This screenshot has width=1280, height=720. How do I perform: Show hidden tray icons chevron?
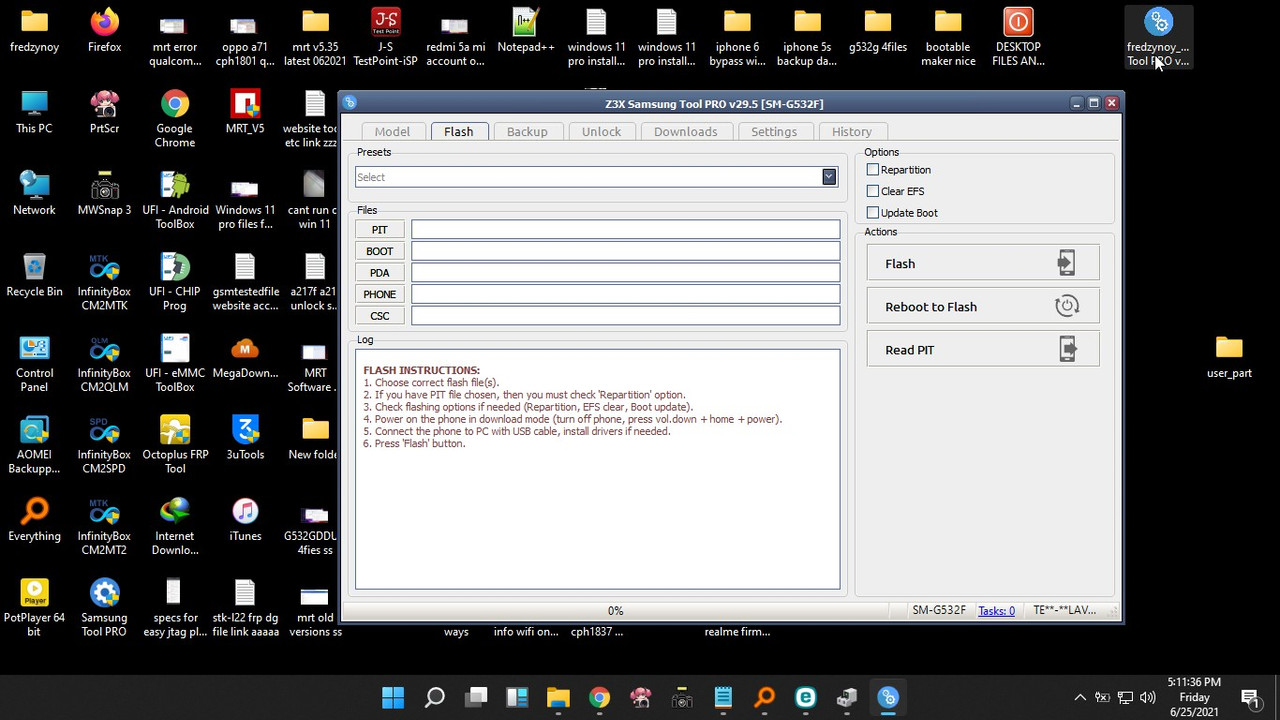click(1080, 697)
